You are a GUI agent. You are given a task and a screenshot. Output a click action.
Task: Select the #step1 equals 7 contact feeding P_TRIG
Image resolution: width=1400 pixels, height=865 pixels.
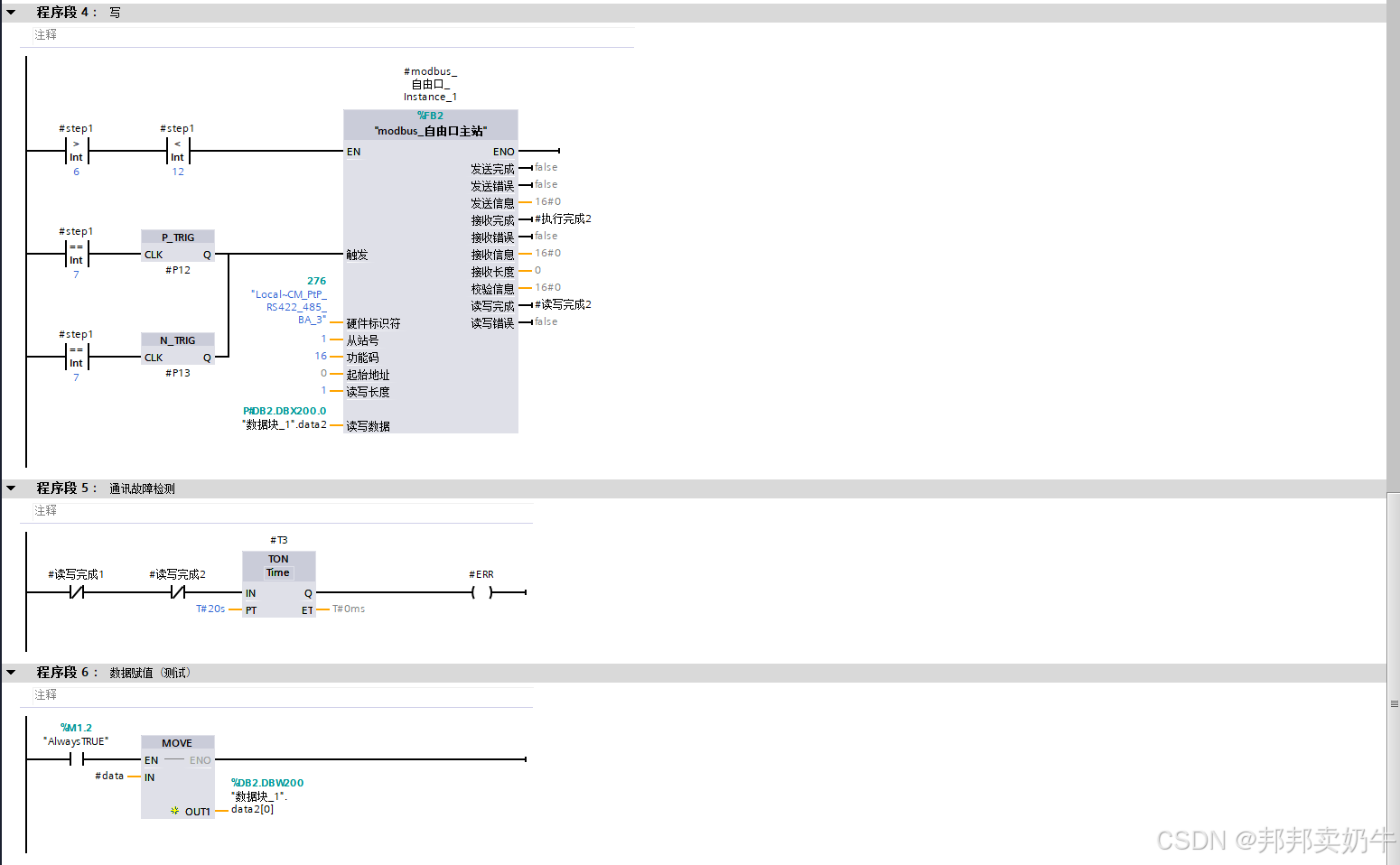[76, 254]
